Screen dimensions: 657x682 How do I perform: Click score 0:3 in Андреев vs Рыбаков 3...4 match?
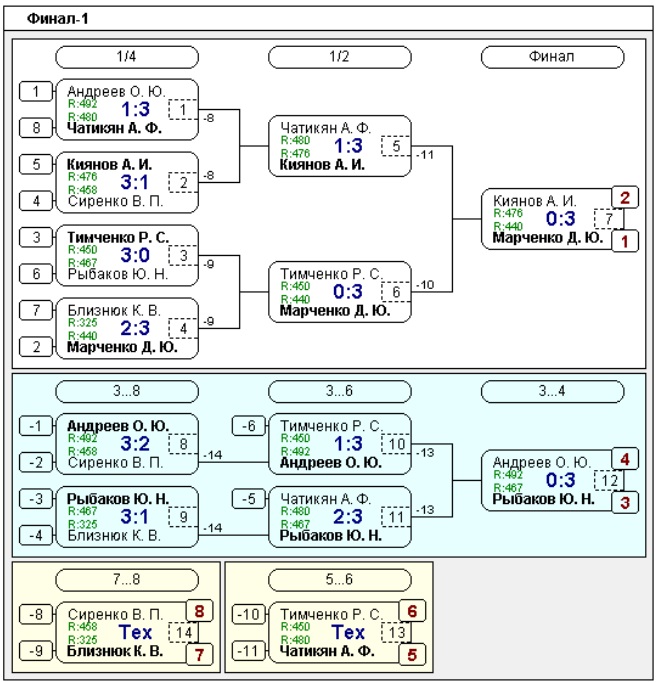560,480
